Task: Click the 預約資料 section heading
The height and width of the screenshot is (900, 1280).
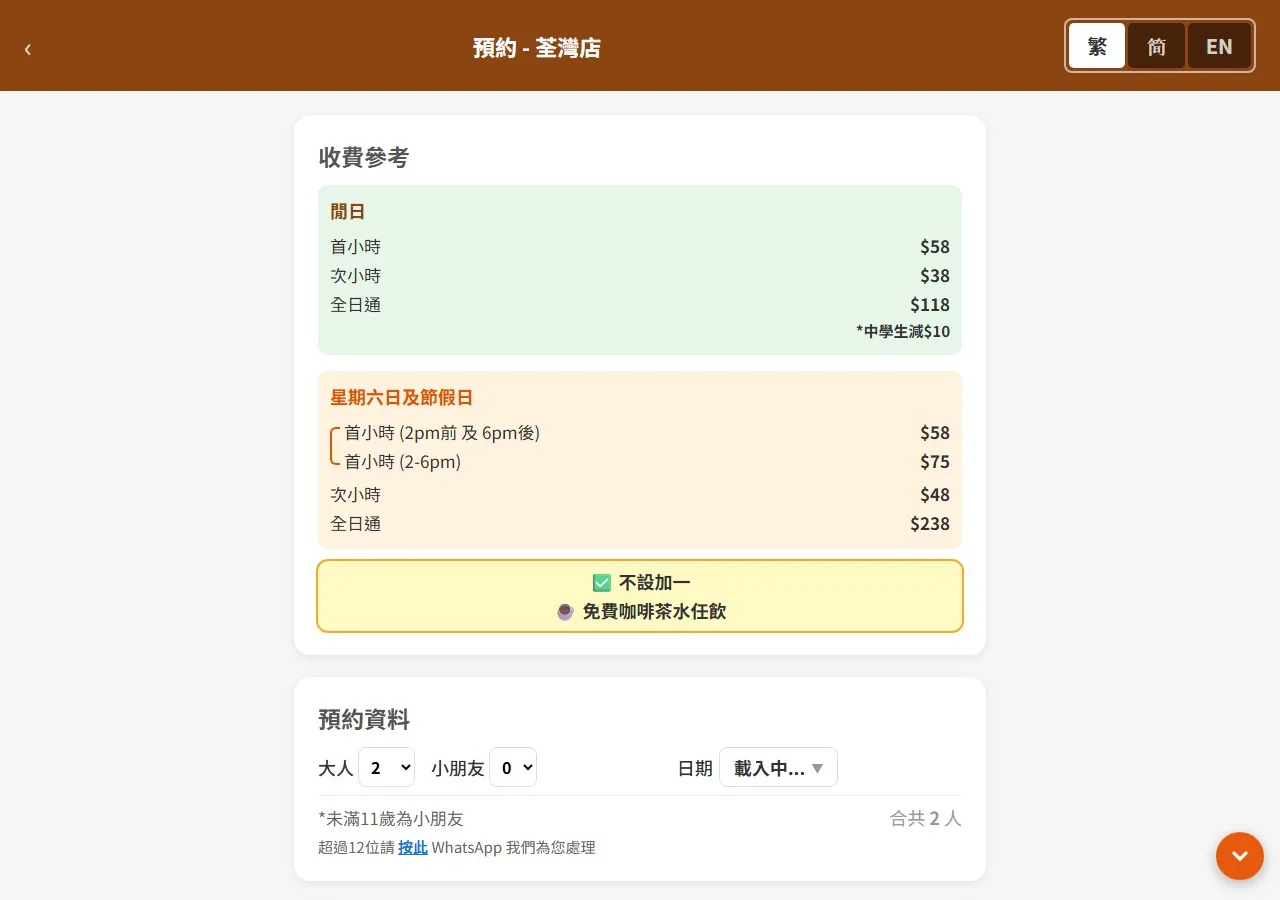Action: (364, 720)
